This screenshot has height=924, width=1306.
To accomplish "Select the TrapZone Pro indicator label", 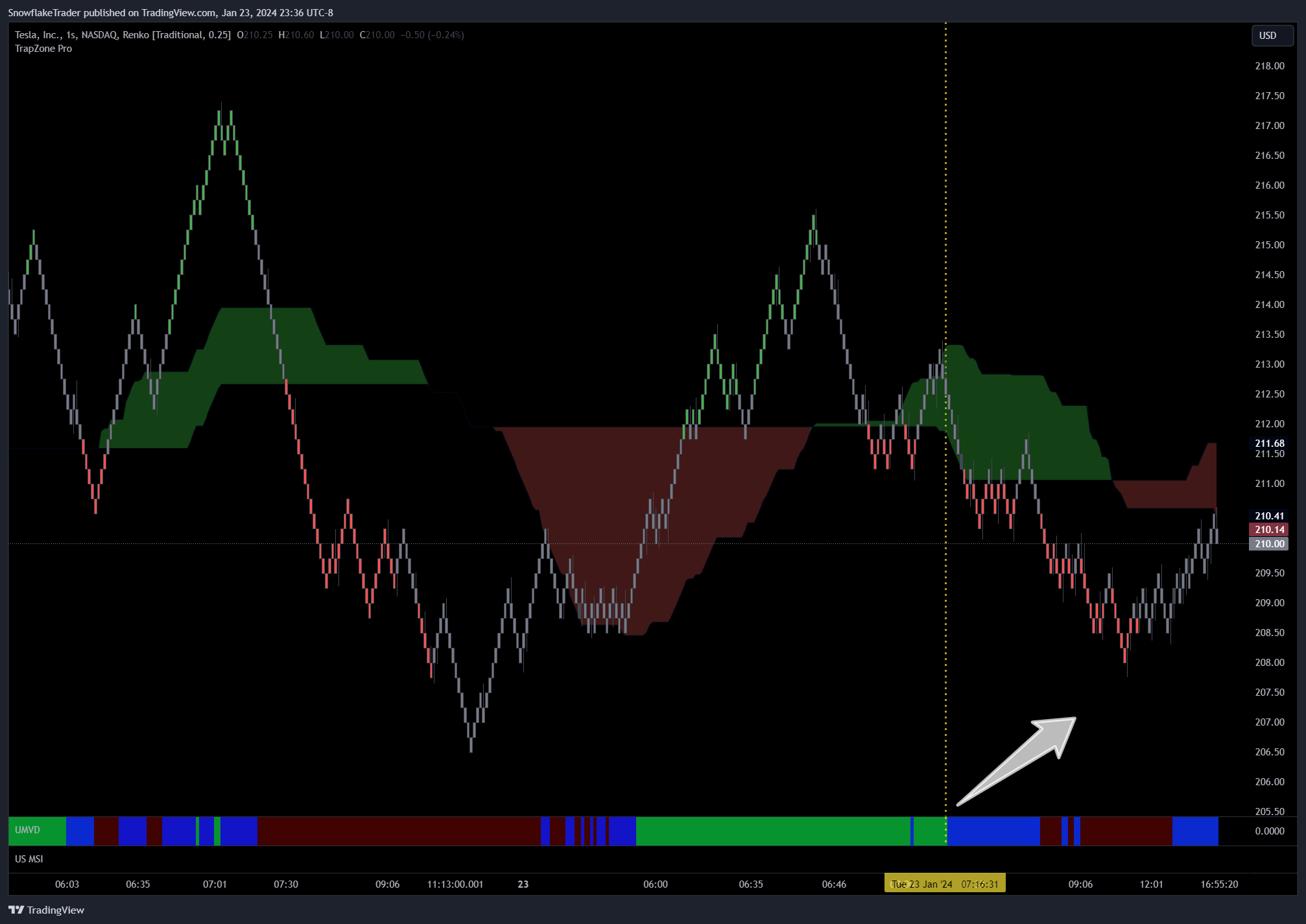I will (43, 49).
